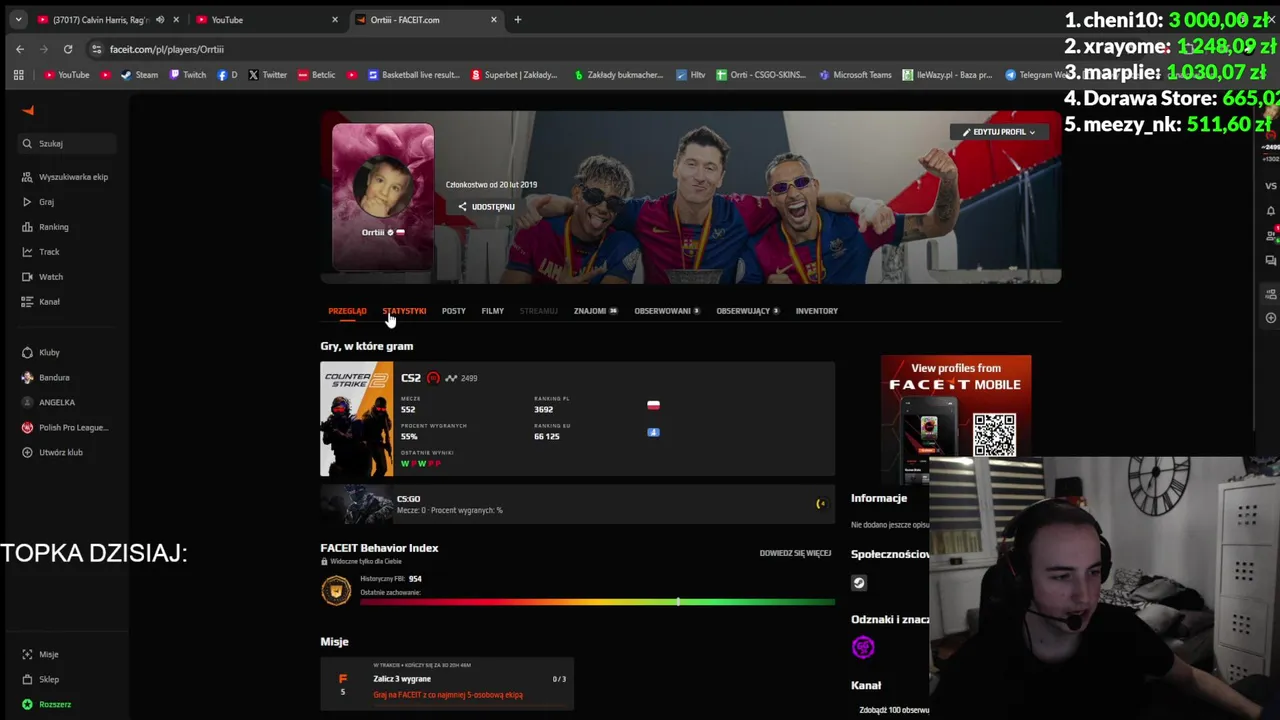Click the Behavior Index gradient bar
This screenshot has width=1280, height=720.
point(597,602)
